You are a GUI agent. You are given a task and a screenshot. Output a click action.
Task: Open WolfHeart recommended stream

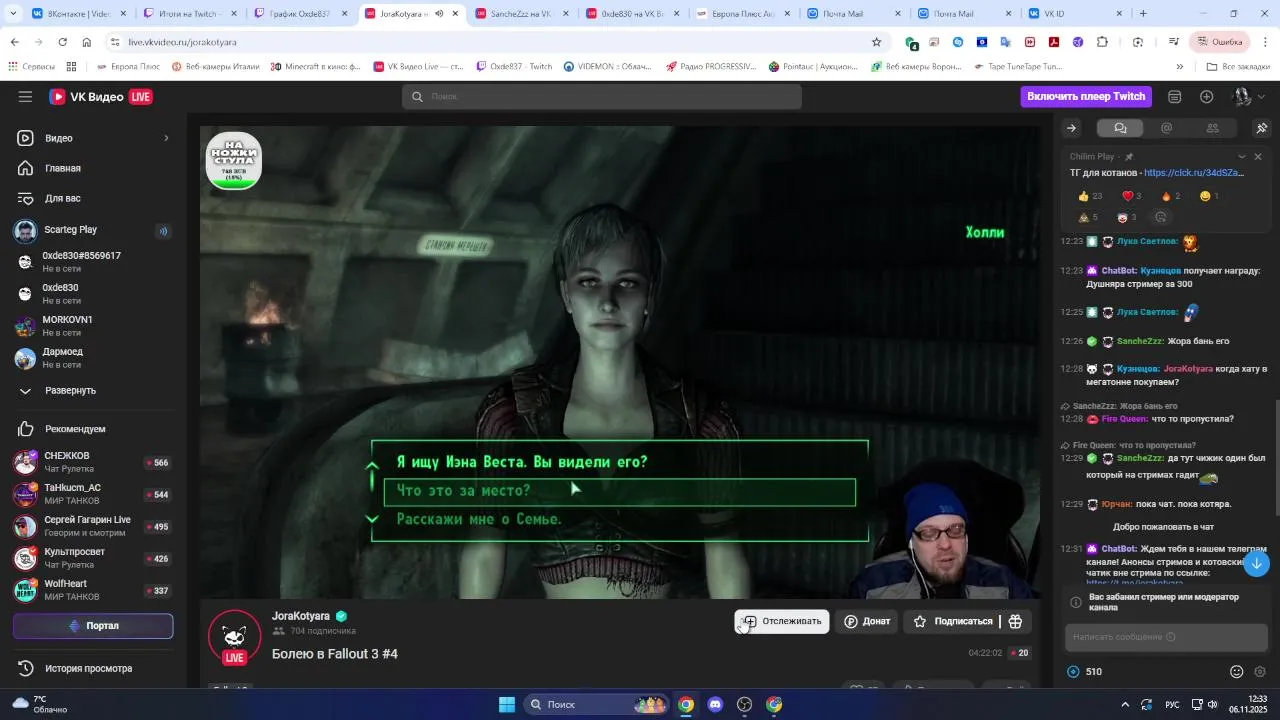click(x=94, y=590)
